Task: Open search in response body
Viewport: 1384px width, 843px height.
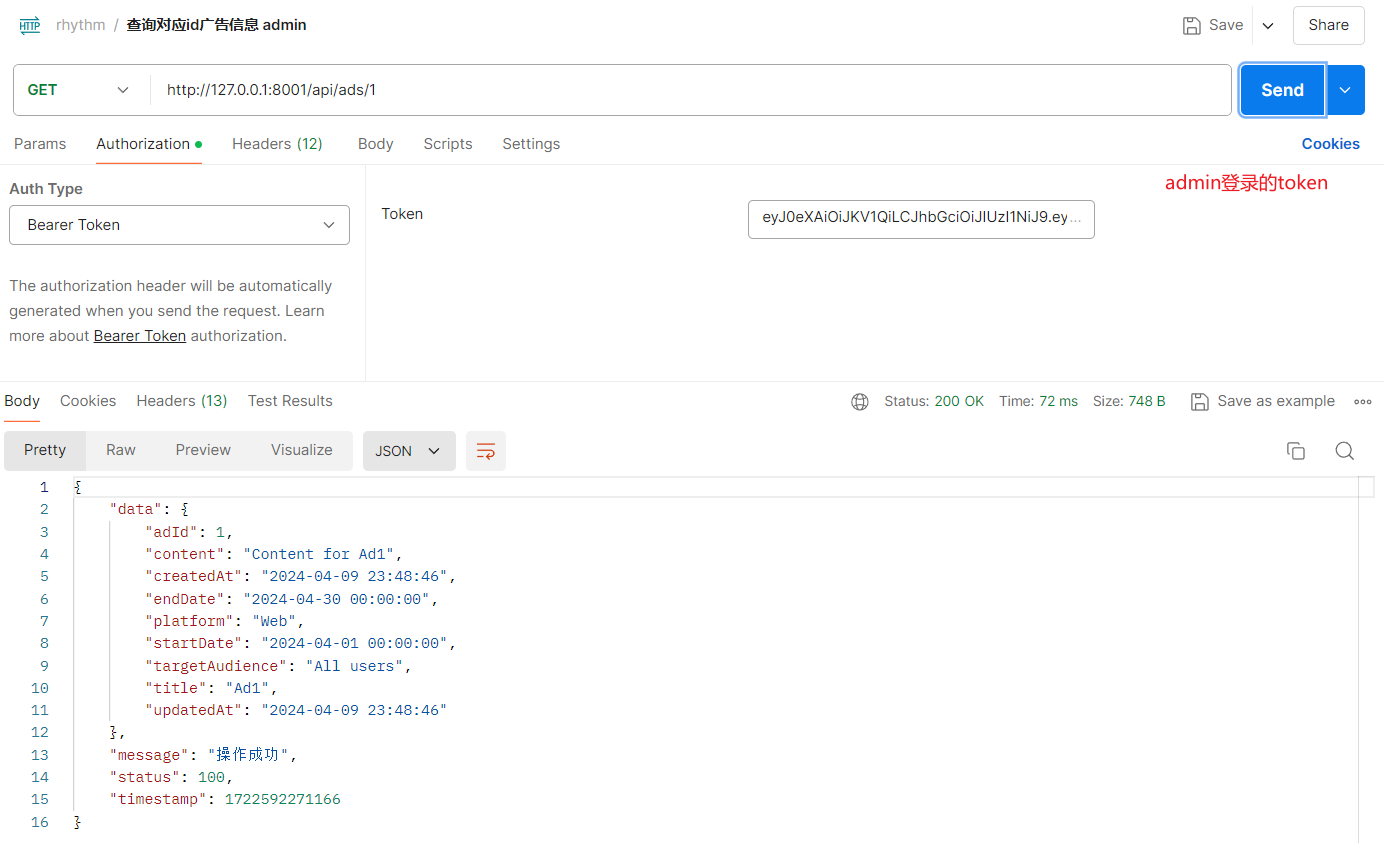Action: 1345,451
